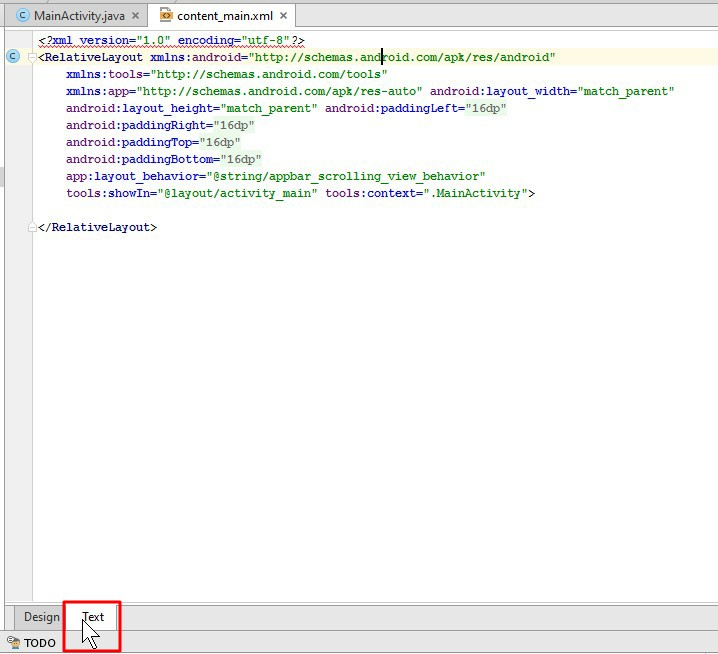The width and height of the screenshot is (718, 654).
Task: Switch to the Design view tab
Action: [x=41, y=617]
